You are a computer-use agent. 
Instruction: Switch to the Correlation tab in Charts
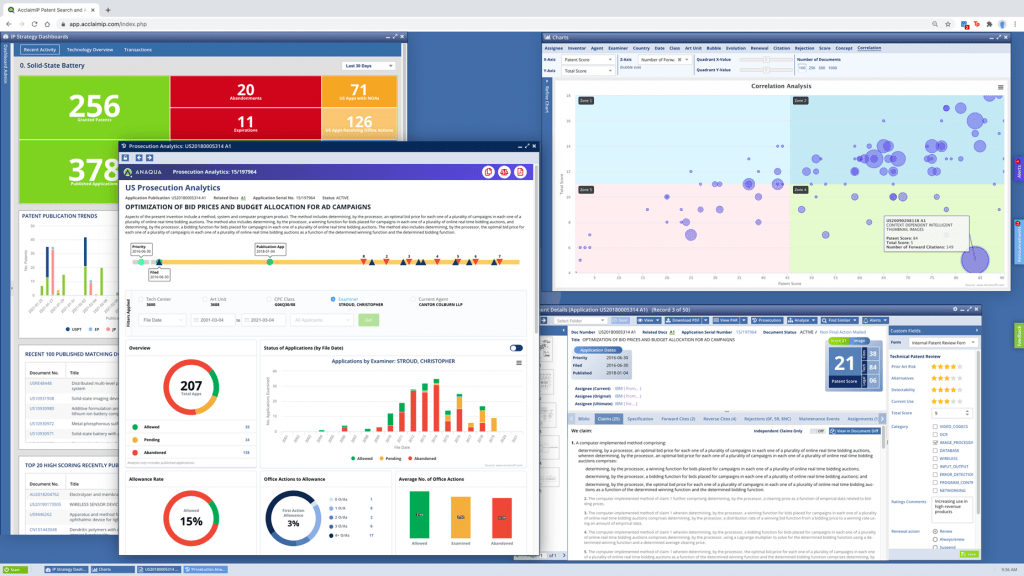868,47
